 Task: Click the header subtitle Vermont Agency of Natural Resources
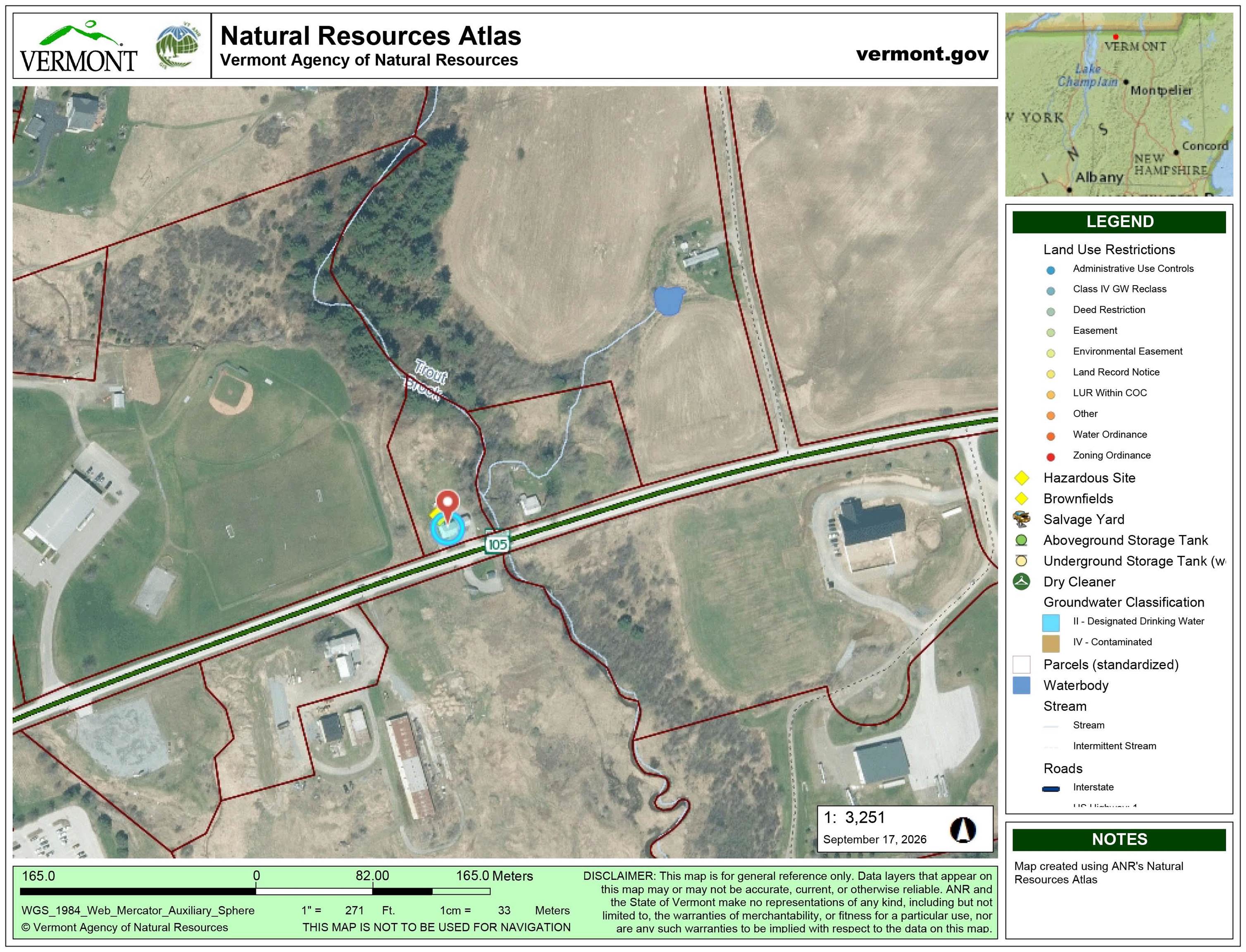369,60
